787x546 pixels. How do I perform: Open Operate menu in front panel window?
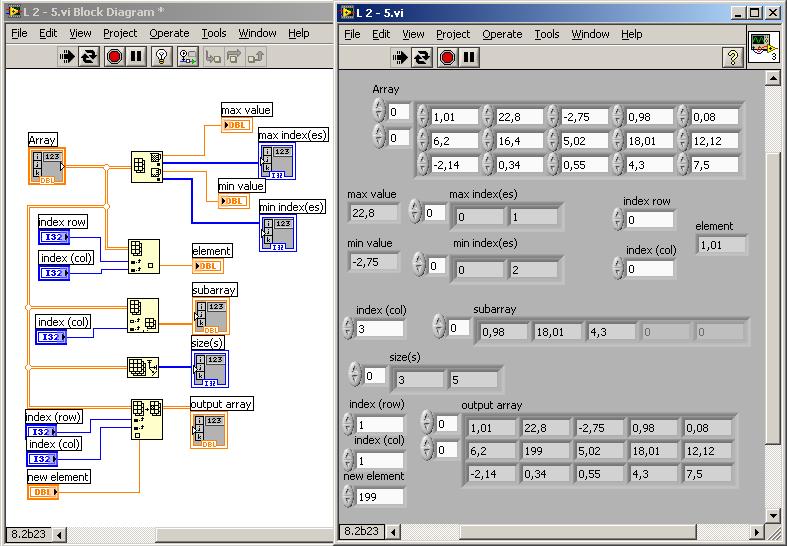pos(502,34)
